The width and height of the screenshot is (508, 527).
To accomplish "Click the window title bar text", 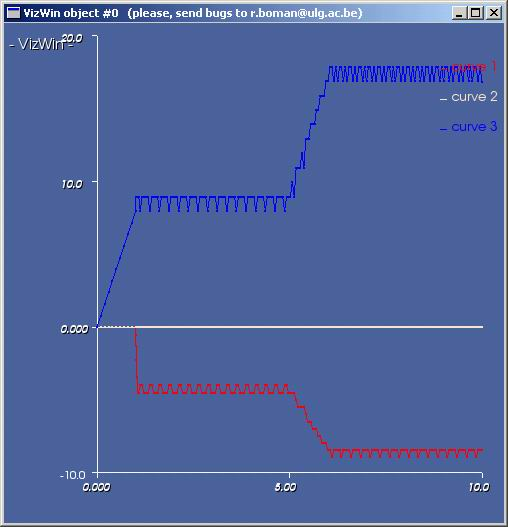I will (x=193, y=13).
